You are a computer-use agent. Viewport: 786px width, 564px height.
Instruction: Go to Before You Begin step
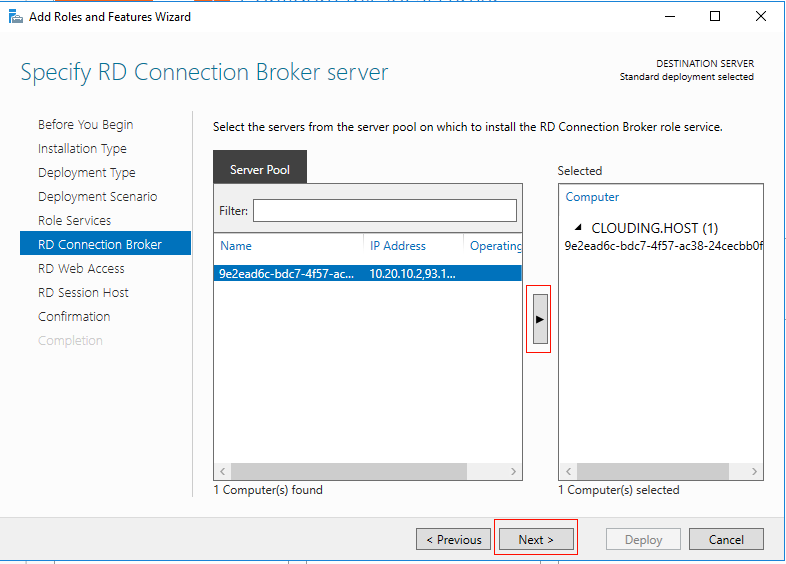coord(86,124)
